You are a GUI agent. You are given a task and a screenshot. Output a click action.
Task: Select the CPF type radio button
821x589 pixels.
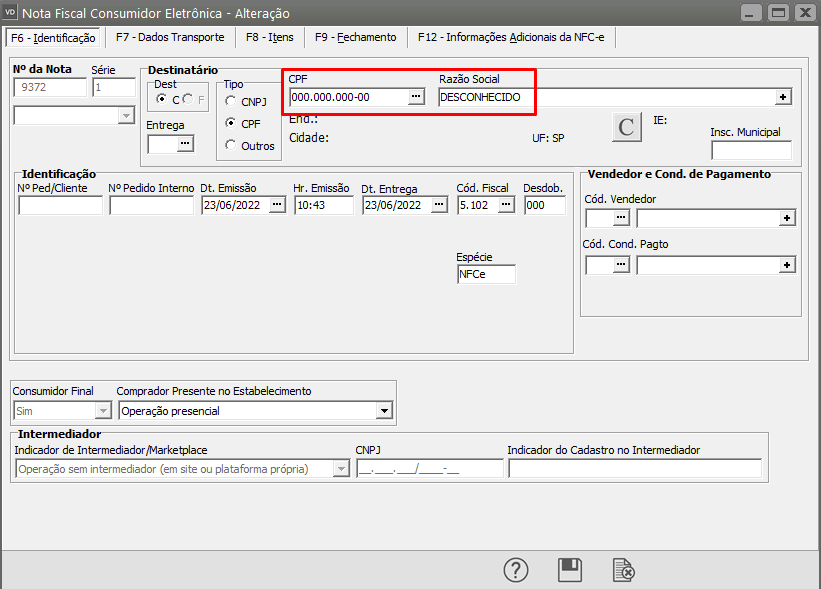tap(232, 123)
